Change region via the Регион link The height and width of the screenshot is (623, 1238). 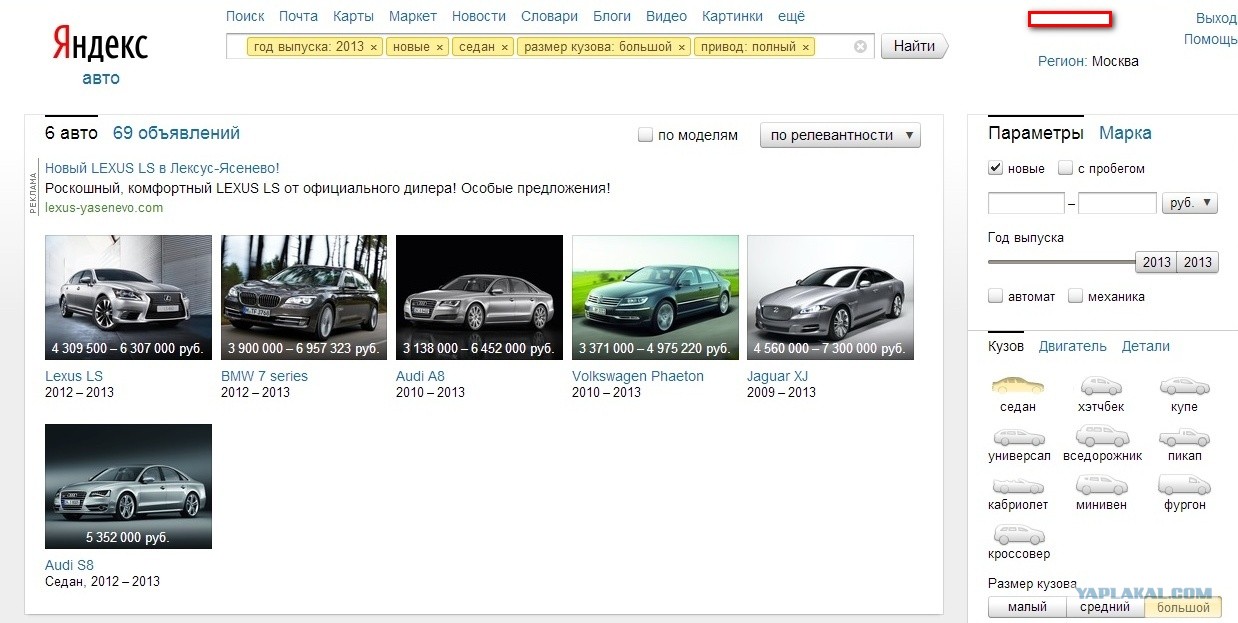click(1062, 61)
